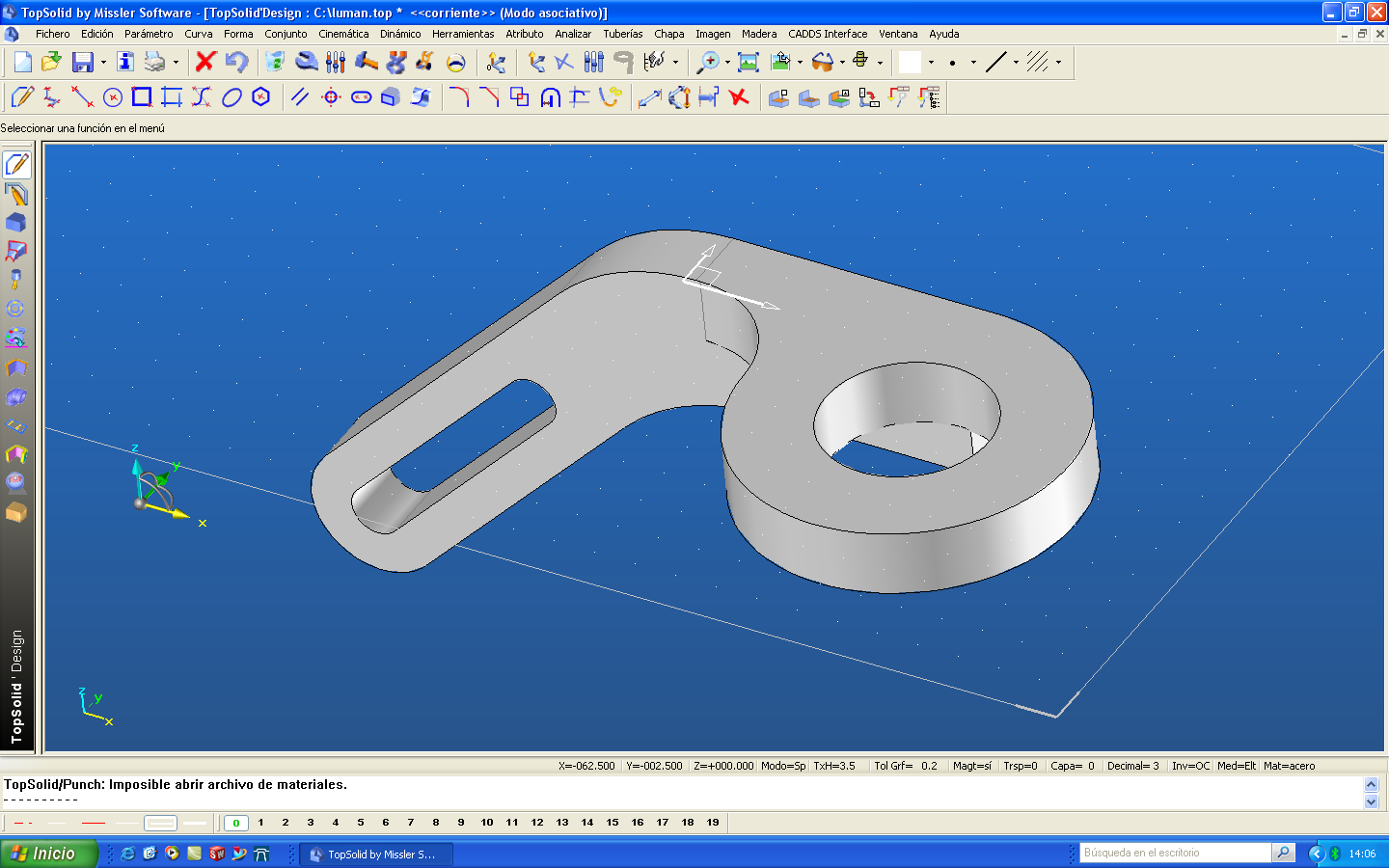Click the zoom to fit icon
The image size is (1389, 868).
pyautogui.click(x=749, y=62)
